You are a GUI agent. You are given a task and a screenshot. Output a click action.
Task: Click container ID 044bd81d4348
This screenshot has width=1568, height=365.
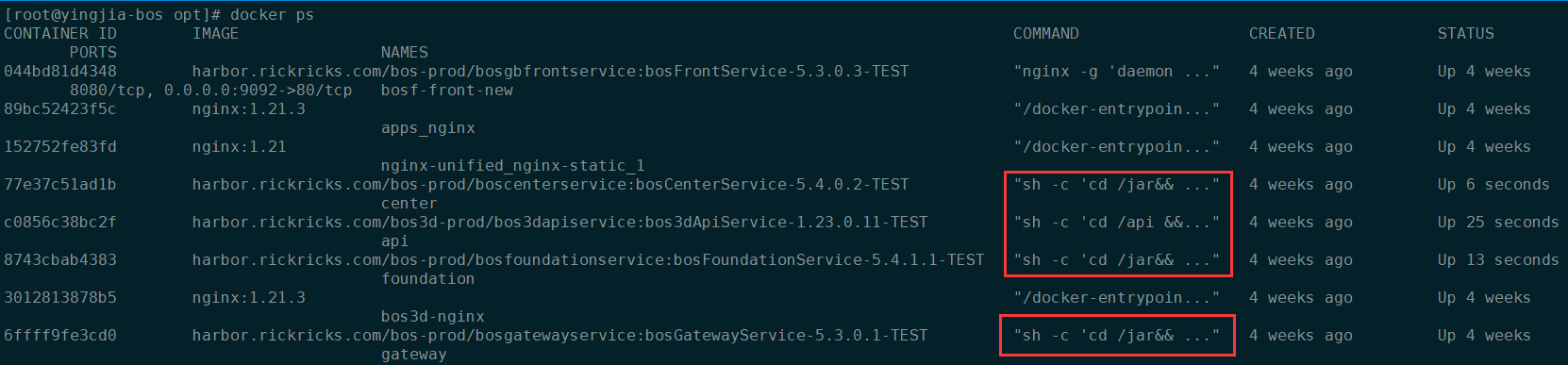60,71
